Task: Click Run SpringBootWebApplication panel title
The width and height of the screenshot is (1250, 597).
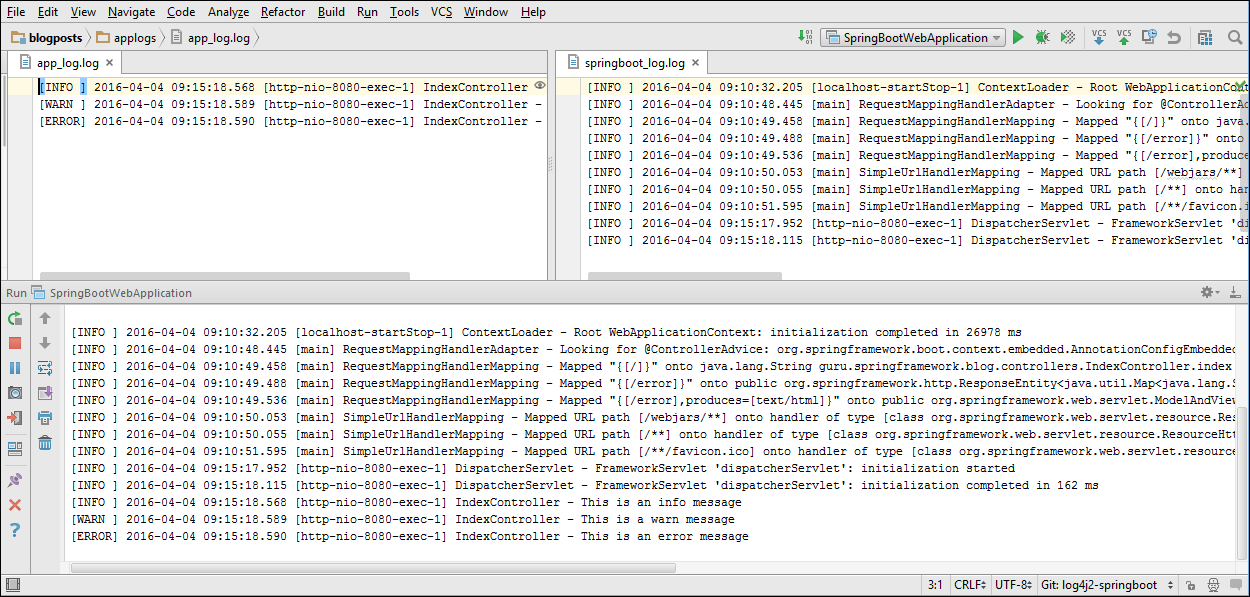Action: [99, 293]
